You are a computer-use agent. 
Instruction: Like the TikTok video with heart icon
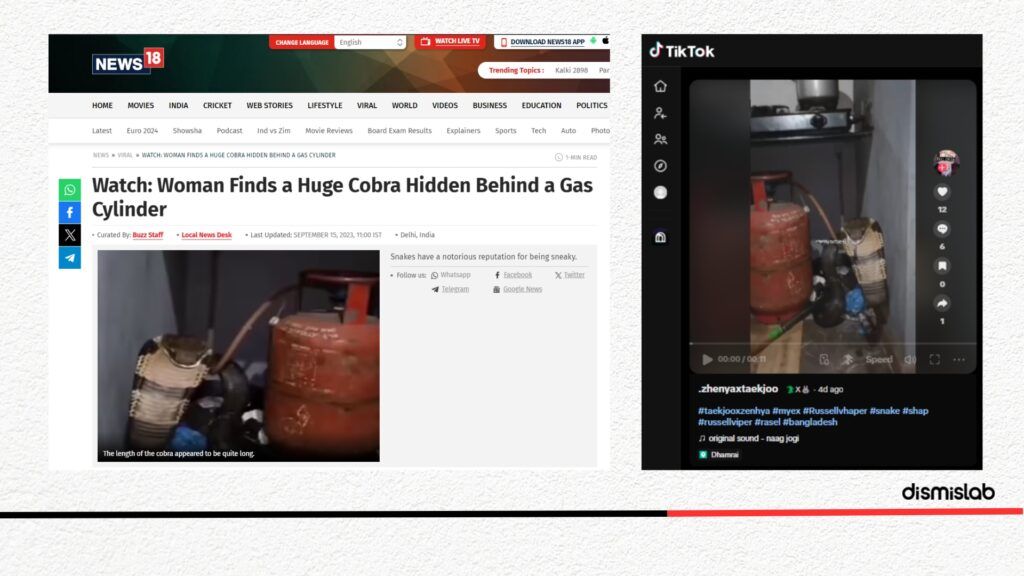pyautogui.click(x=942, y=192)
